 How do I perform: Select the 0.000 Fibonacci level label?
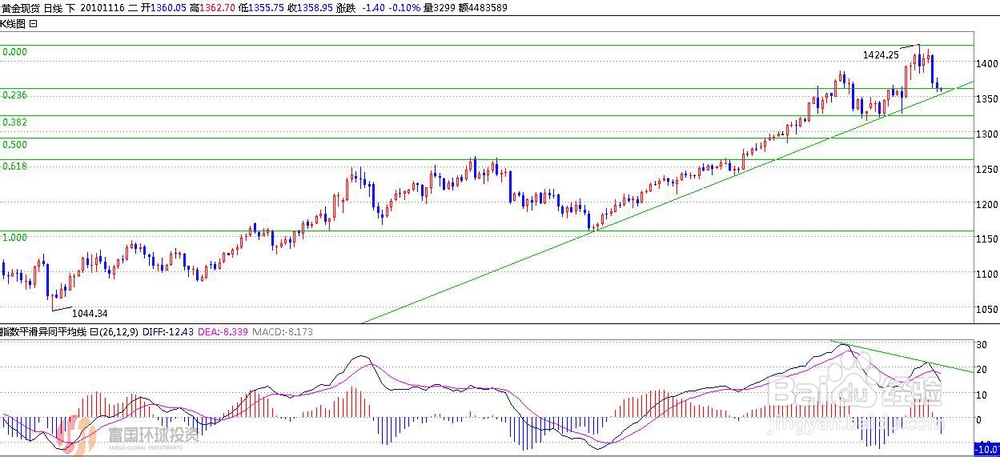point(14,52)
